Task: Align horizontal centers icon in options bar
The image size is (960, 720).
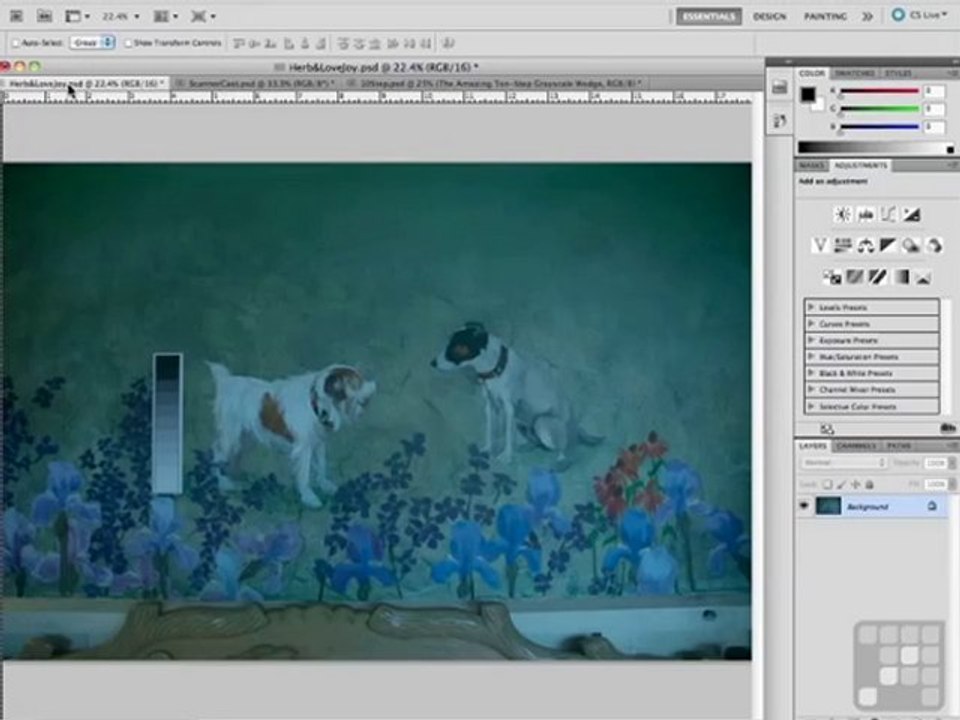Action: click(x=304, y=43)
